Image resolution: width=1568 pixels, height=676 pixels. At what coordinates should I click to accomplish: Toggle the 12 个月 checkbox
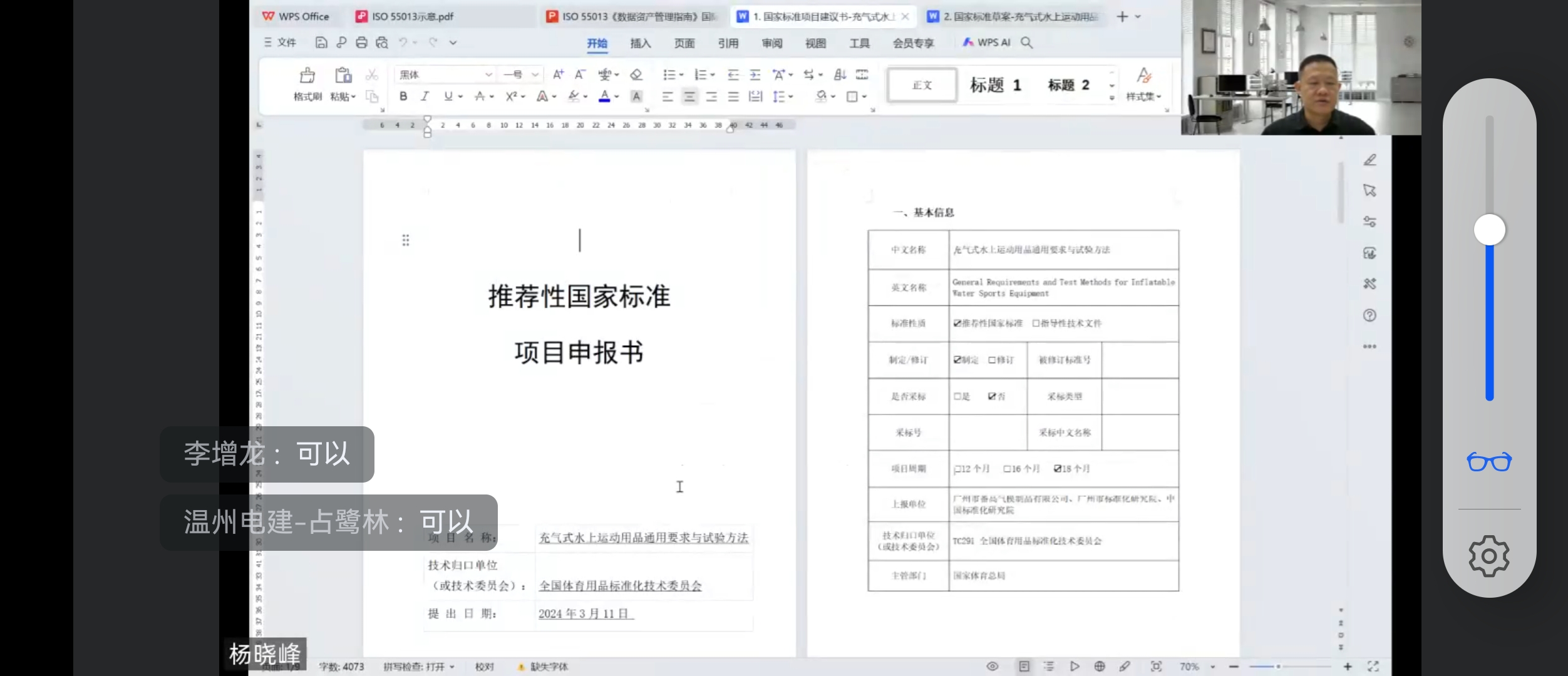tap(957, 469)
